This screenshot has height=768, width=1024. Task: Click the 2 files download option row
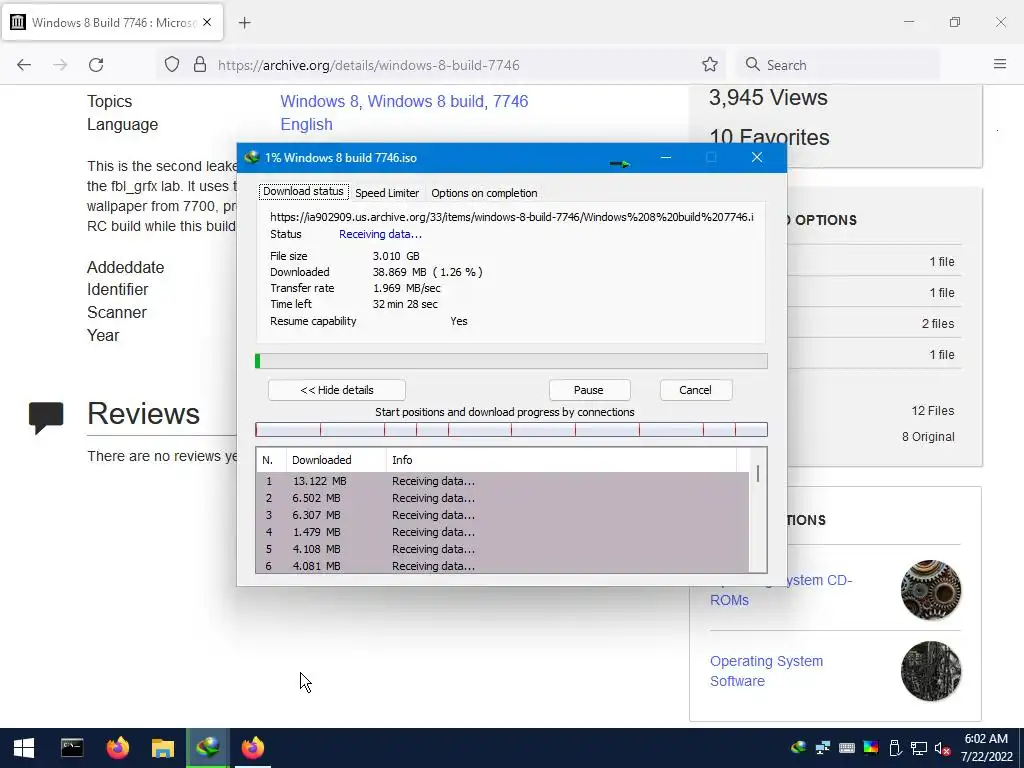[875, 323]
